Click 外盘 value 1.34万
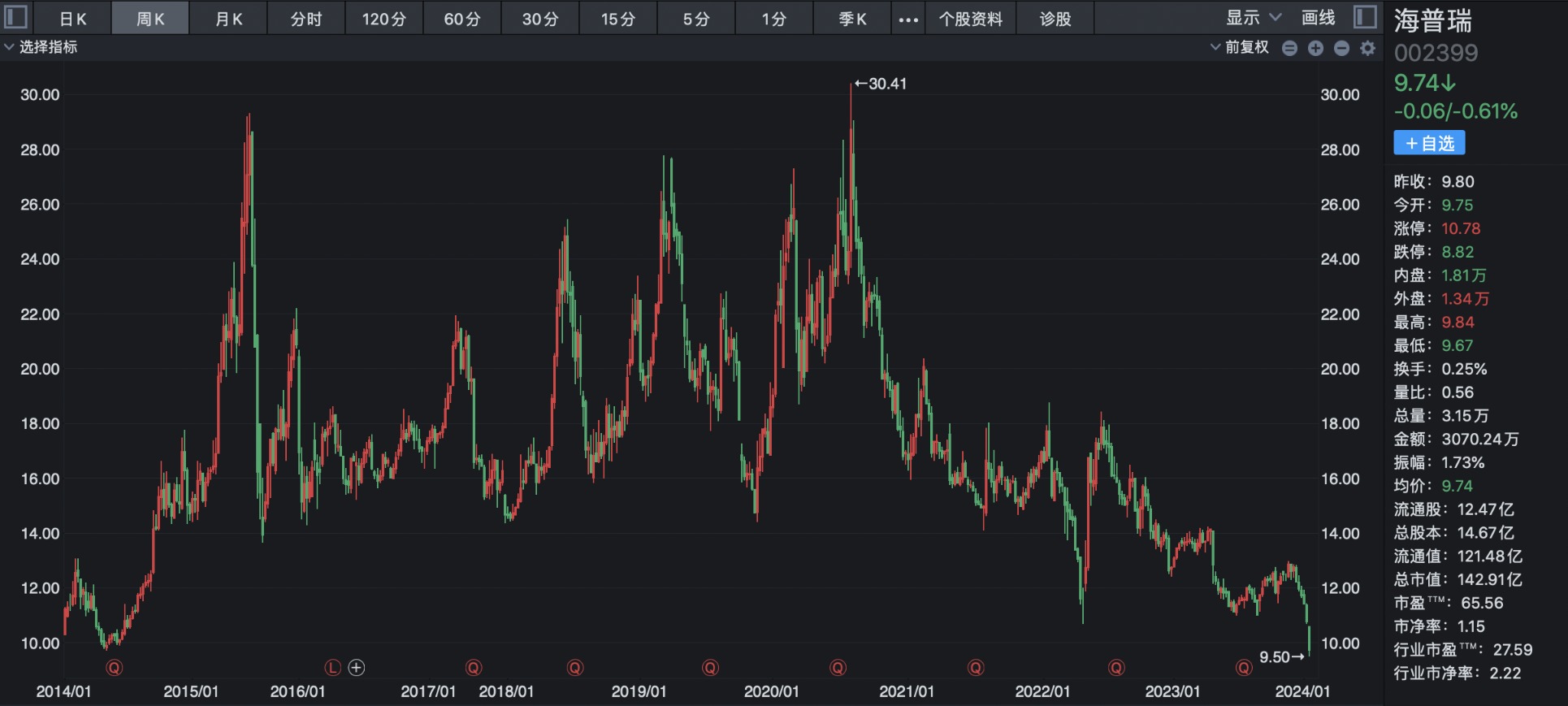1568x706 pixels. (1466, 299)
